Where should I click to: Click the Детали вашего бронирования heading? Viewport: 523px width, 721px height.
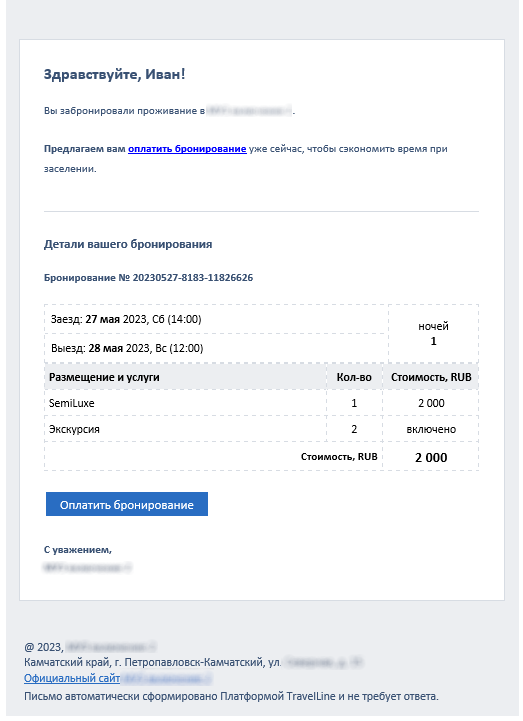pyautogui.click(x=128, y=244)
